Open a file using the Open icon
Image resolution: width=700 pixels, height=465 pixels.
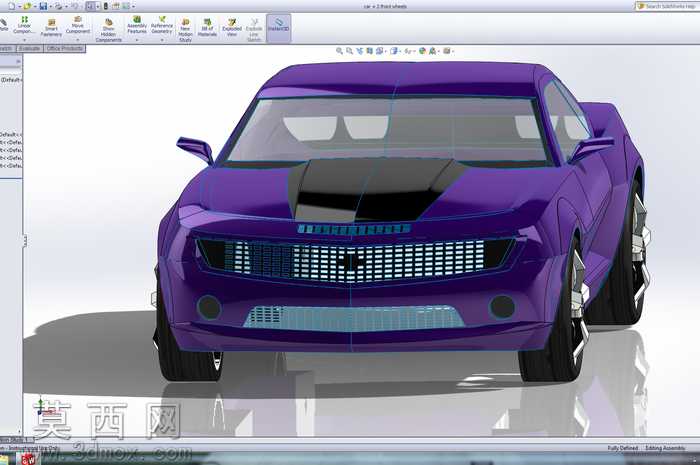[x=27, y=6]
